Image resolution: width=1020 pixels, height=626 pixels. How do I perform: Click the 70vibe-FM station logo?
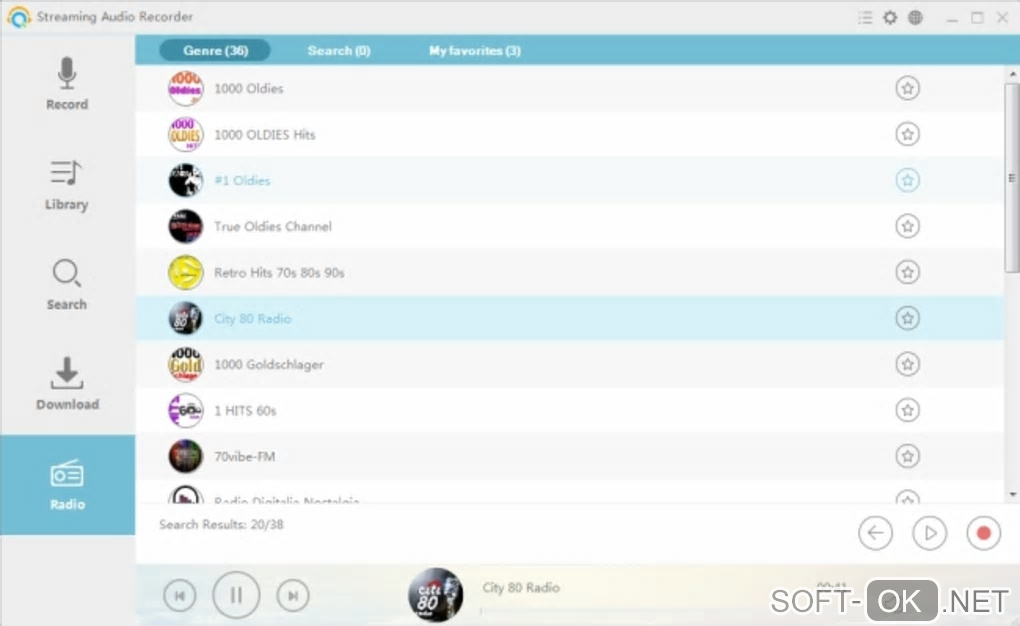pos(185,456)
